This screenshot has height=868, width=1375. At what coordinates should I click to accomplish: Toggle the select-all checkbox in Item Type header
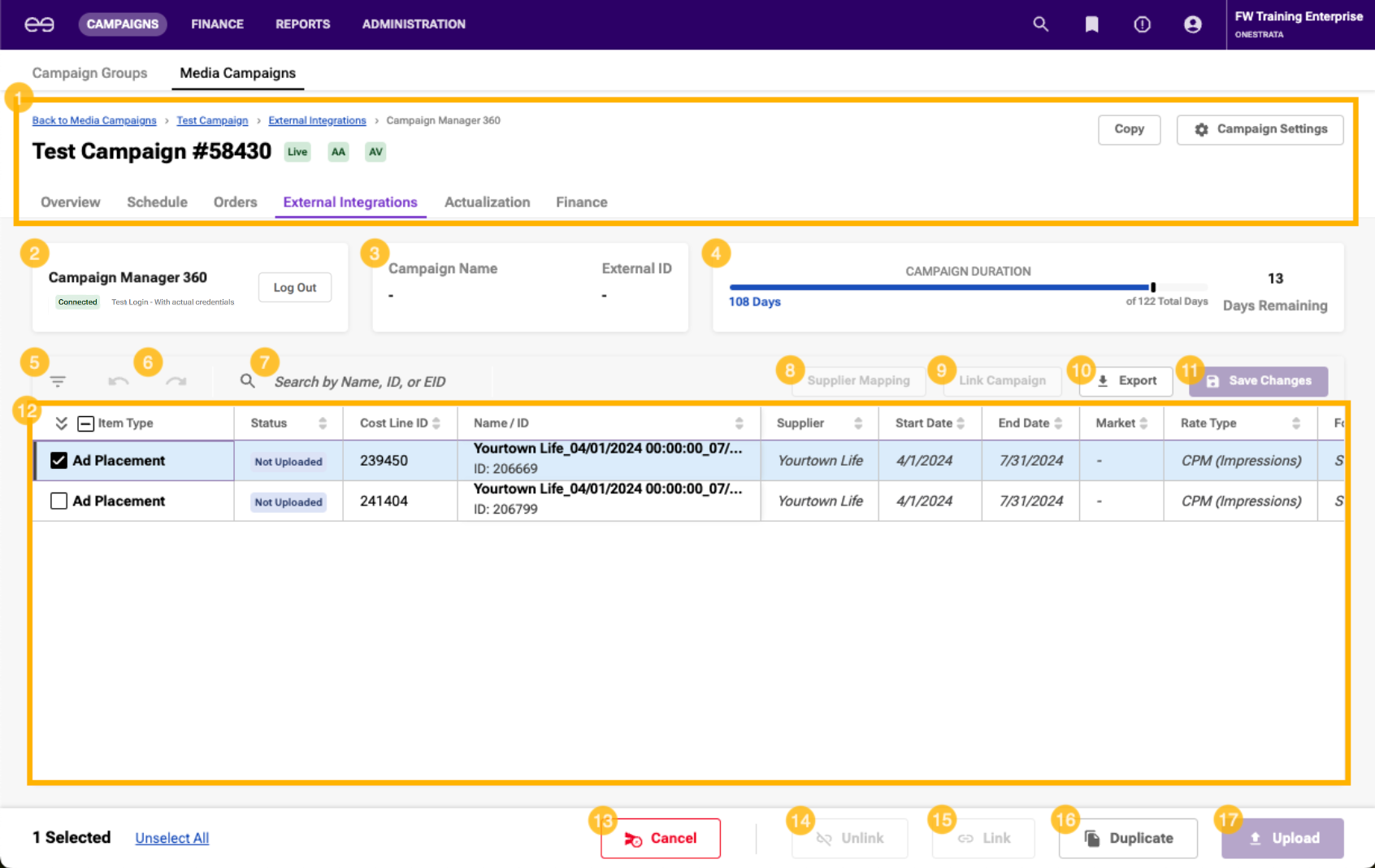pyautogui.click(x=85, y=423)
